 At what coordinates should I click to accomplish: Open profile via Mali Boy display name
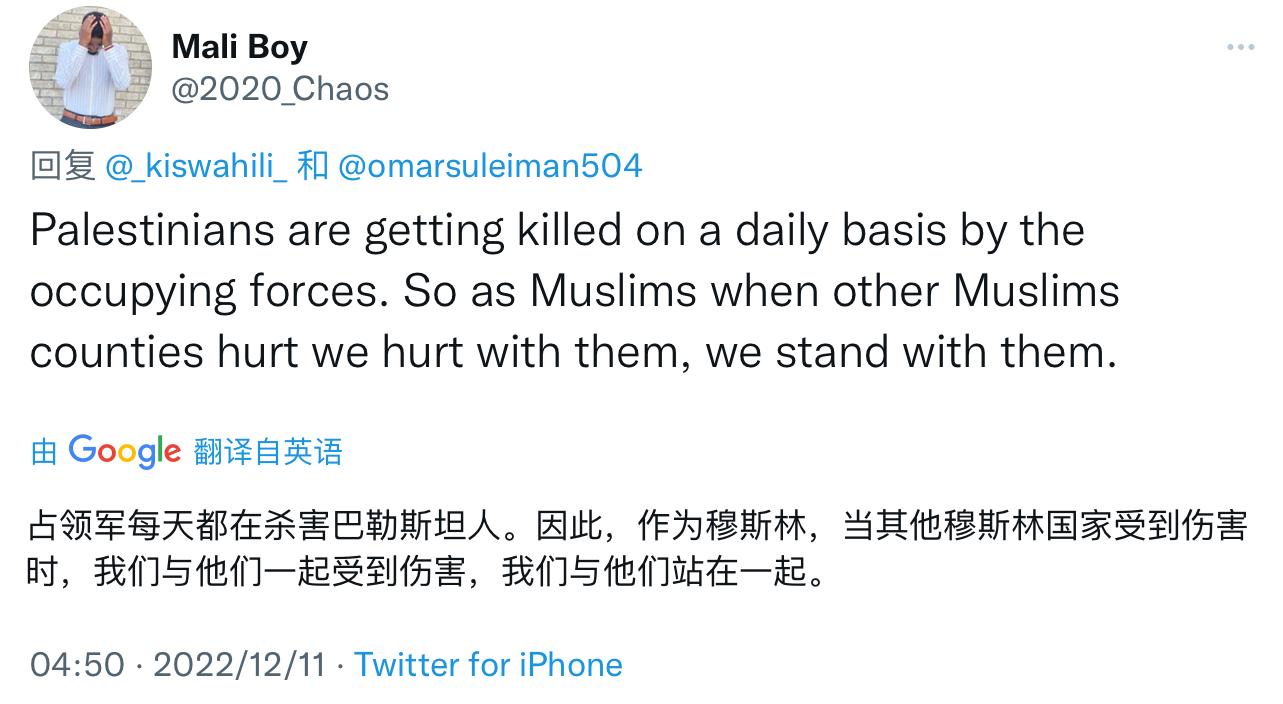click(x=241, y=46)
